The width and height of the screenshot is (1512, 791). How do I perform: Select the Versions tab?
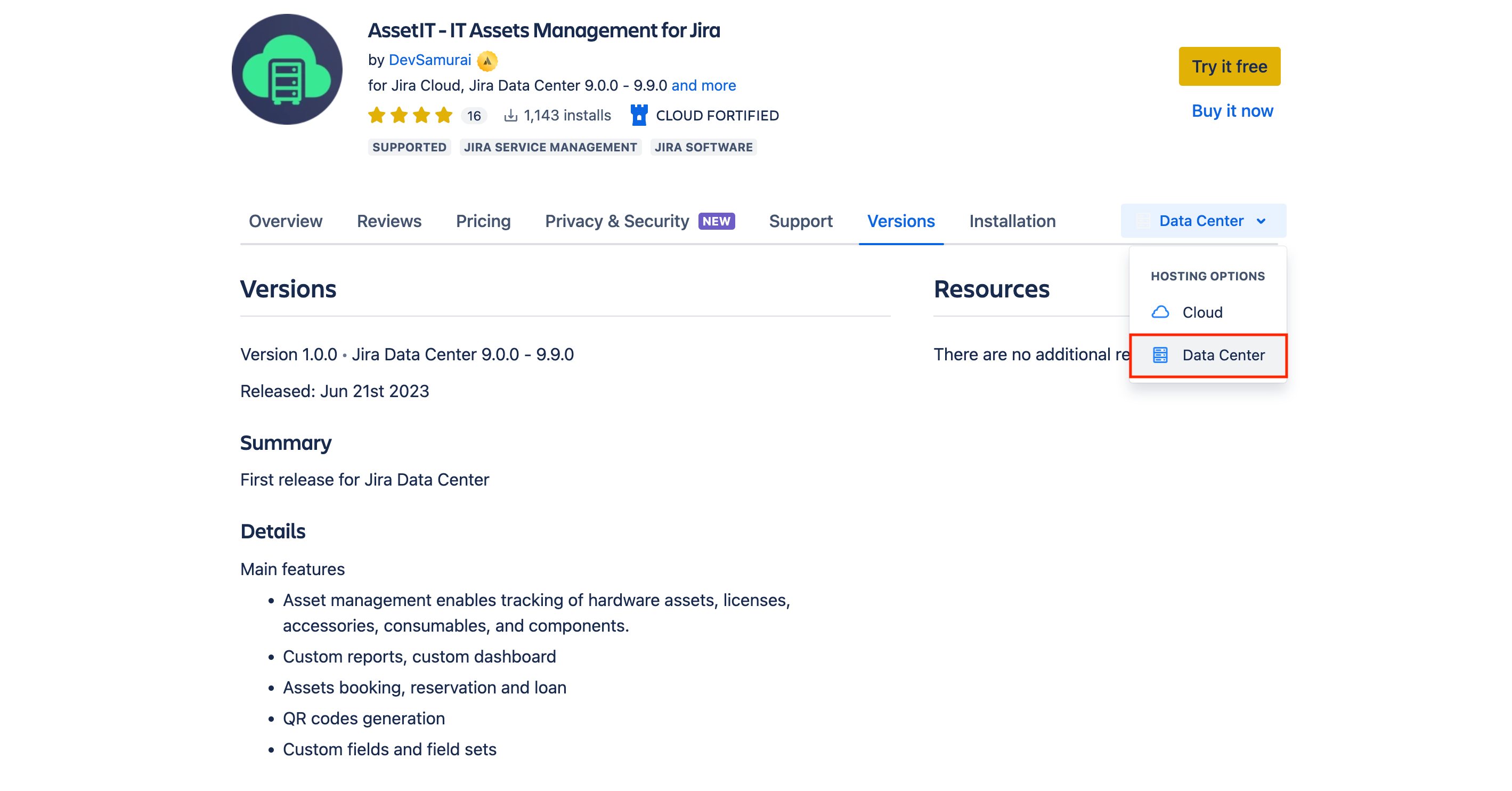tap(901, 221)
